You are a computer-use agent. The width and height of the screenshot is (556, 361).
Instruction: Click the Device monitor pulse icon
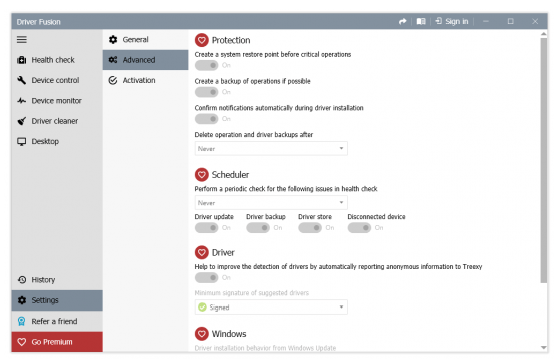click(22, 101)
